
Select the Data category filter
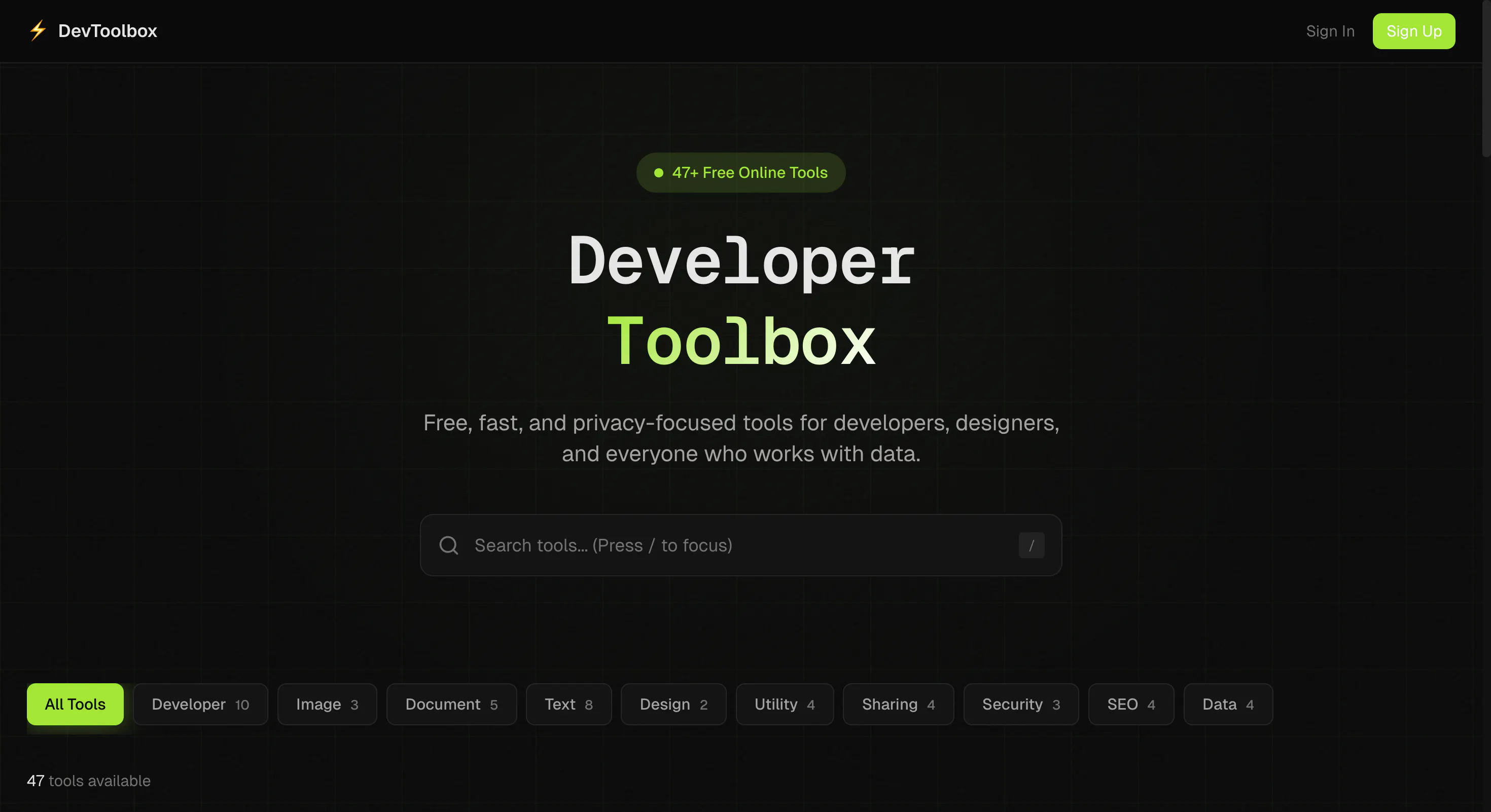(1228, 704)
